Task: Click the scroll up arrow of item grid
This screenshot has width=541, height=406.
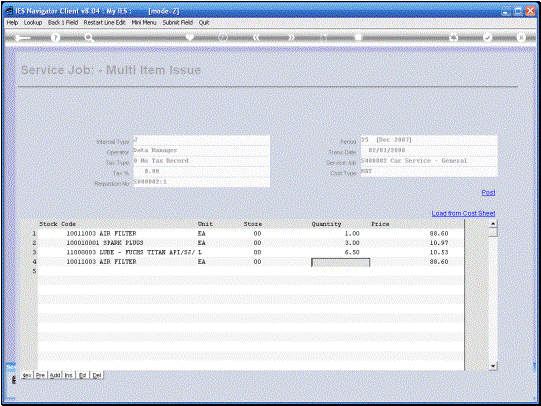Action: [493, 224]
